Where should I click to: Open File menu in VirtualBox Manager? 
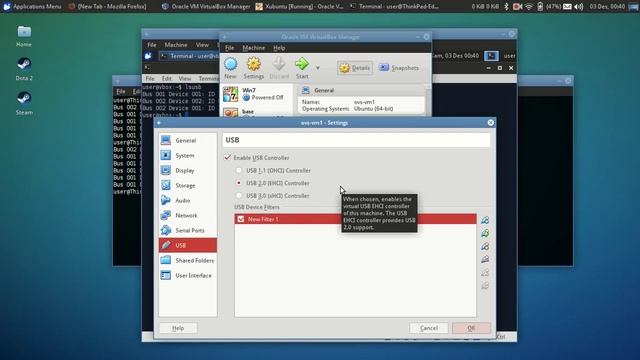229,48
